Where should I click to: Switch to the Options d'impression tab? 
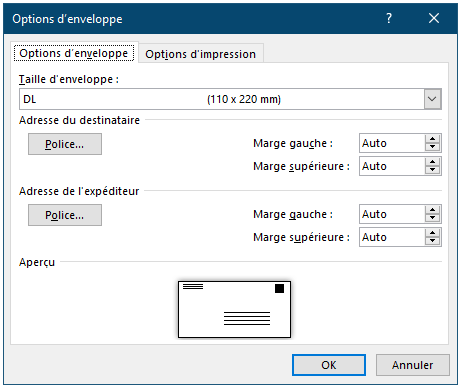201,54
